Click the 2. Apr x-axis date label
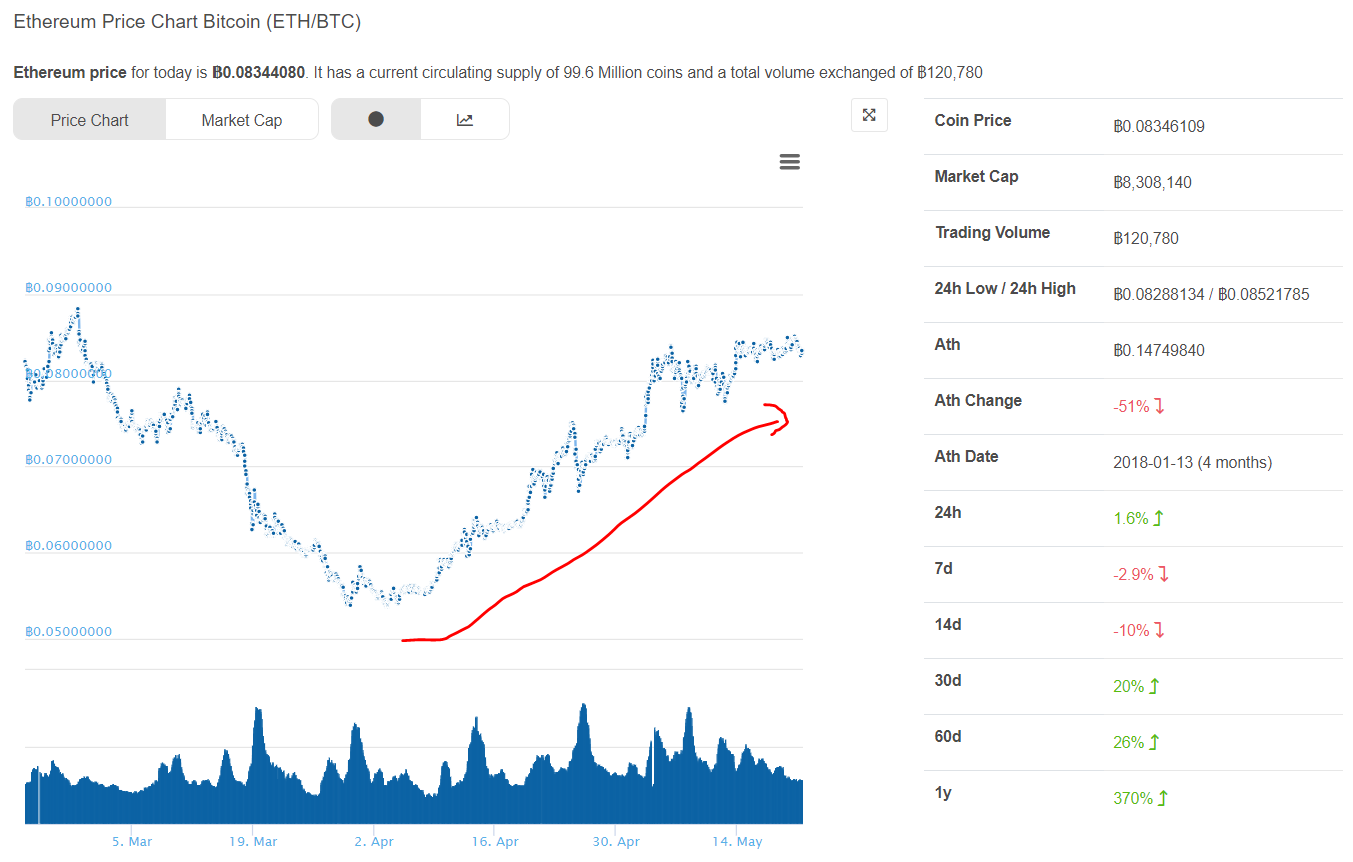 373,842
